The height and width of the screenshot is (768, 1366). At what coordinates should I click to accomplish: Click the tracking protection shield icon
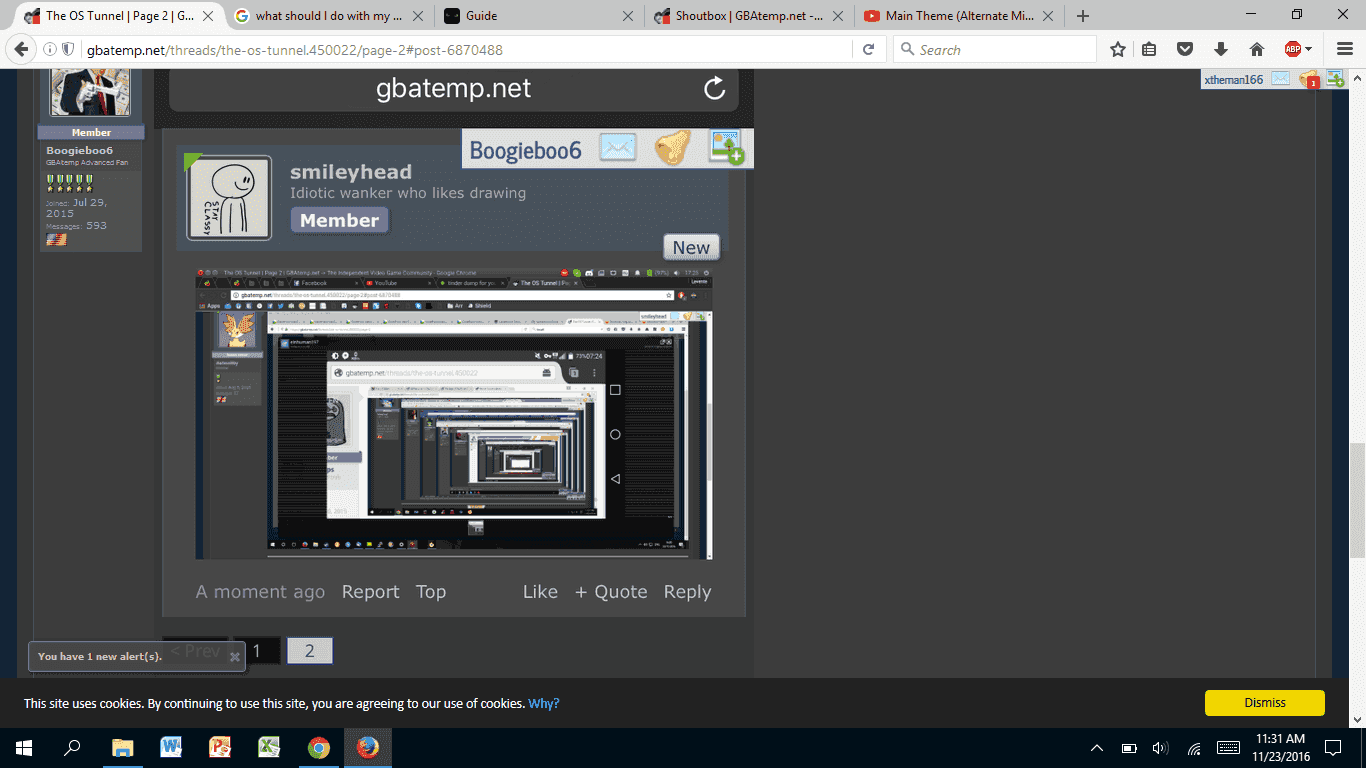[68, 49]
